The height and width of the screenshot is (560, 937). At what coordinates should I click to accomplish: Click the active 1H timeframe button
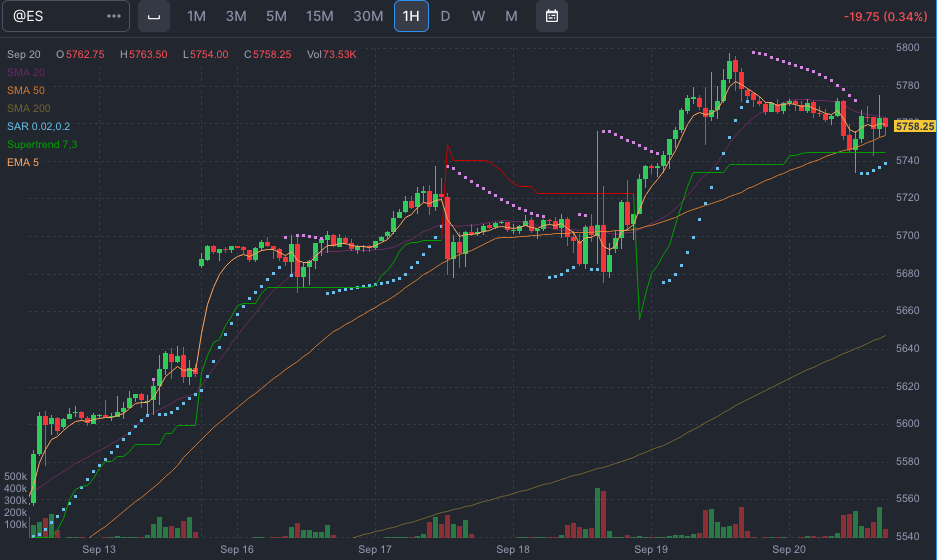coord(411,17)
